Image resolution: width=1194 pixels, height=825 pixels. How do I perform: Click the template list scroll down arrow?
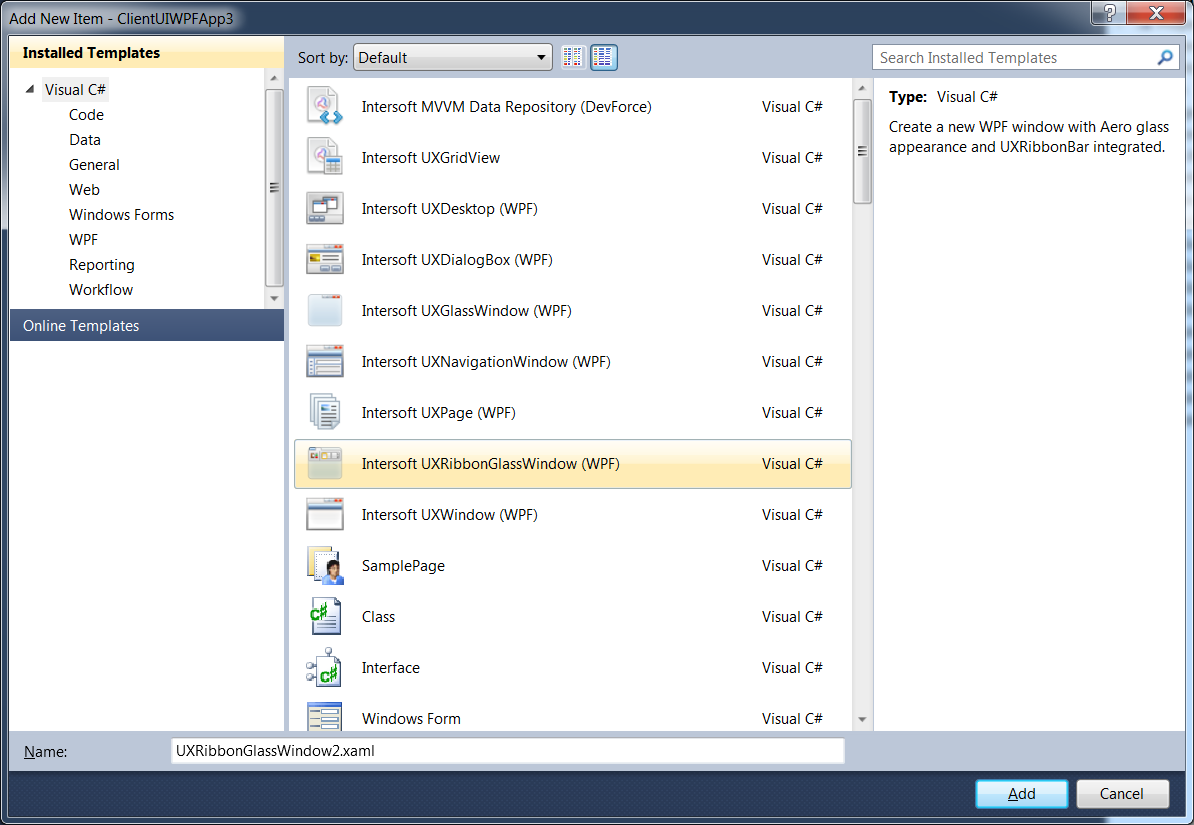pos(862,719)
